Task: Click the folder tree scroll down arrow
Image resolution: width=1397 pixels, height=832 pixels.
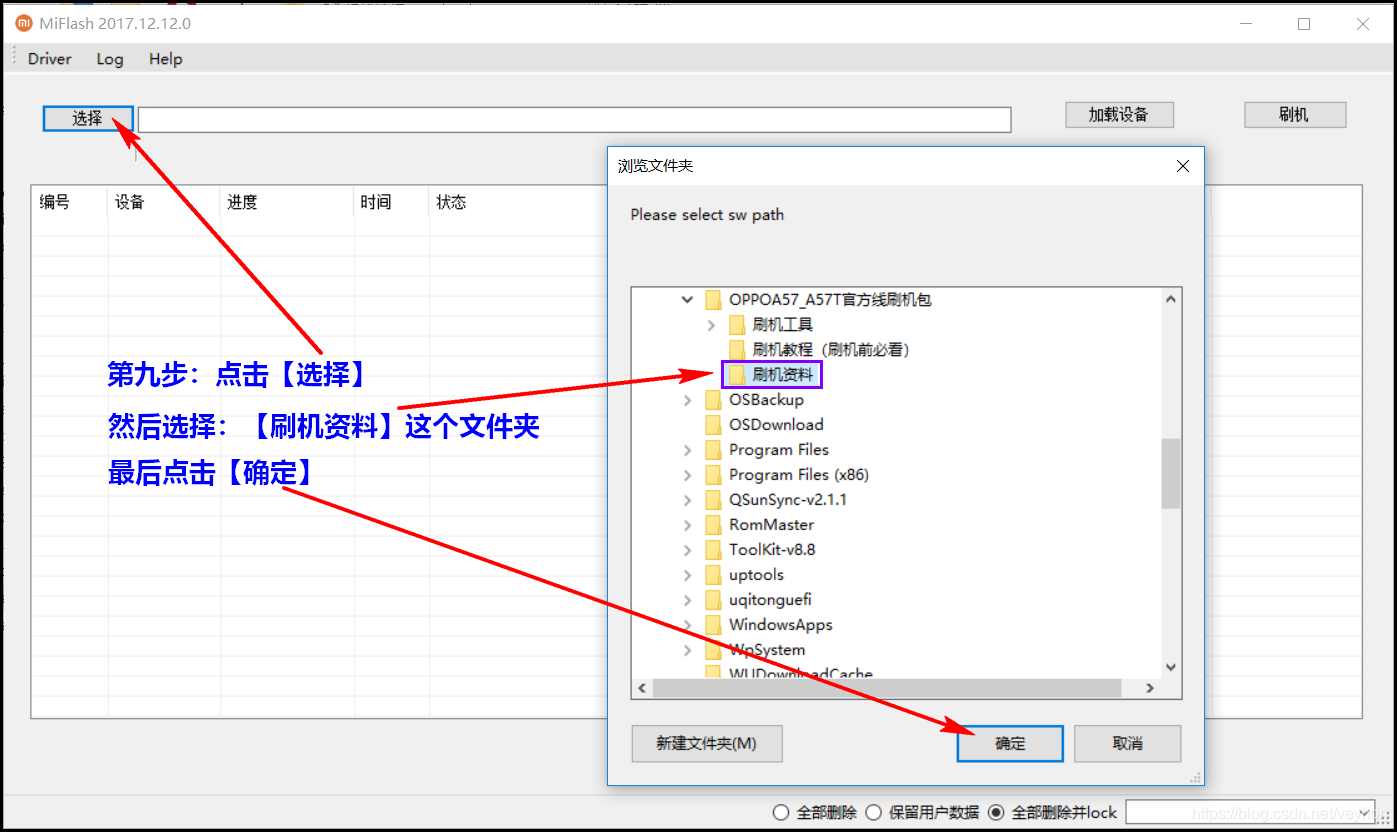Action: (x=1171, y=667)
